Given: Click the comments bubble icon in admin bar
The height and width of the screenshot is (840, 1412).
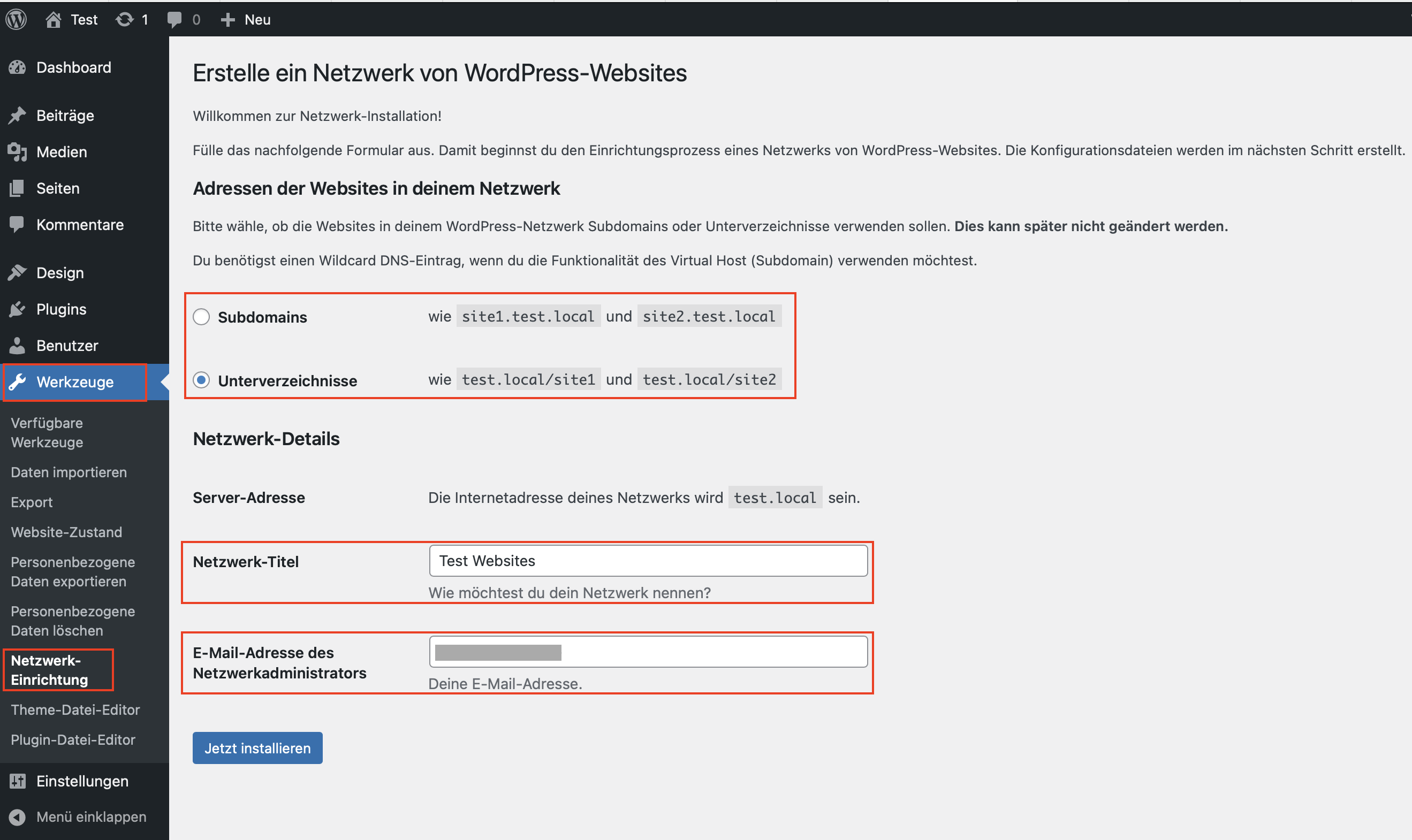Looking at the screenshot, I should (174, 20).
